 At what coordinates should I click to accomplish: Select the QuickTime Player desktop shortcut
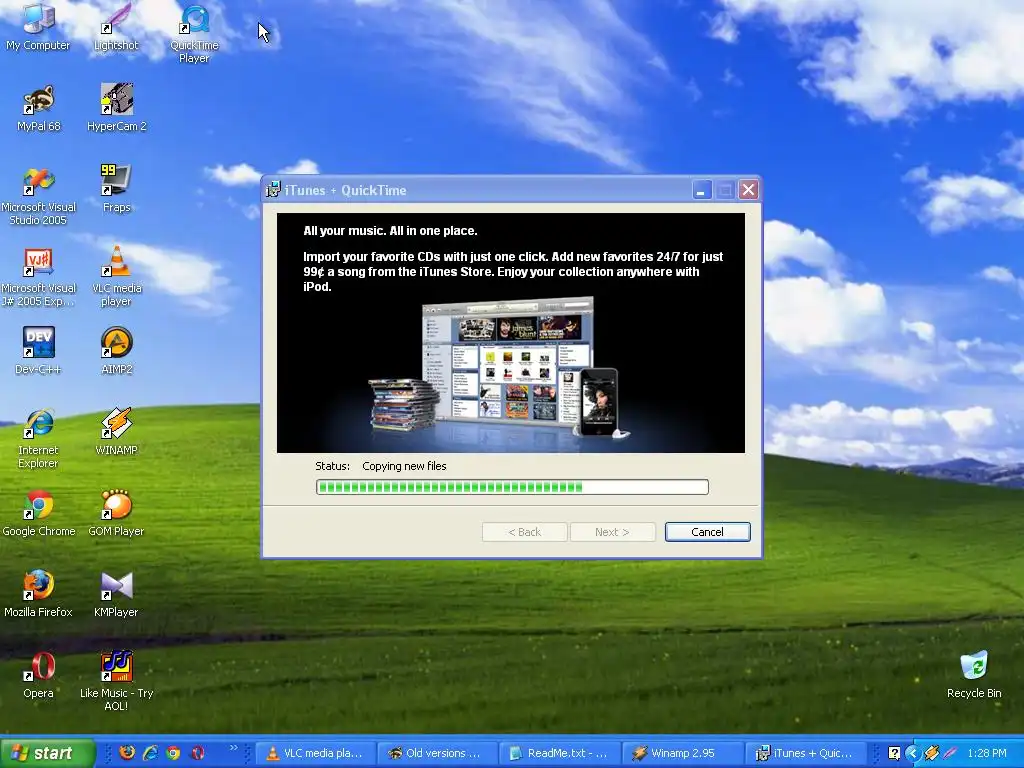[x=194, y=34]
